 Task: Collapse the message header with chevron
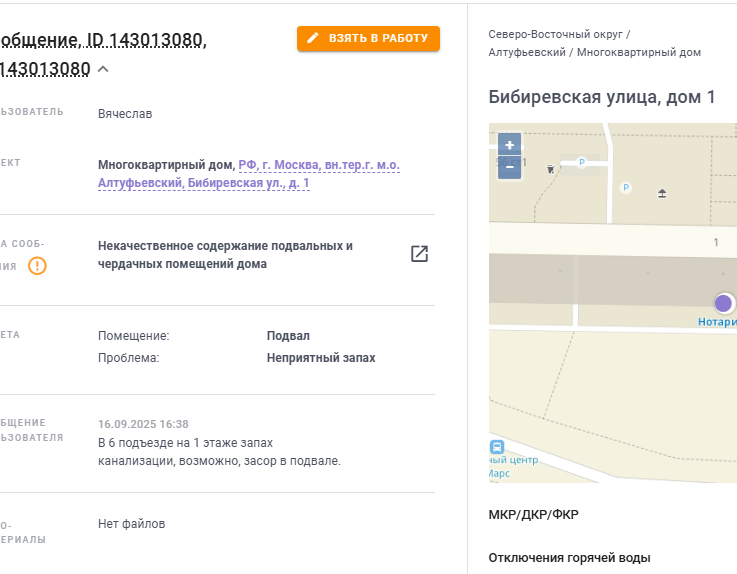click(x=103, y=69)
